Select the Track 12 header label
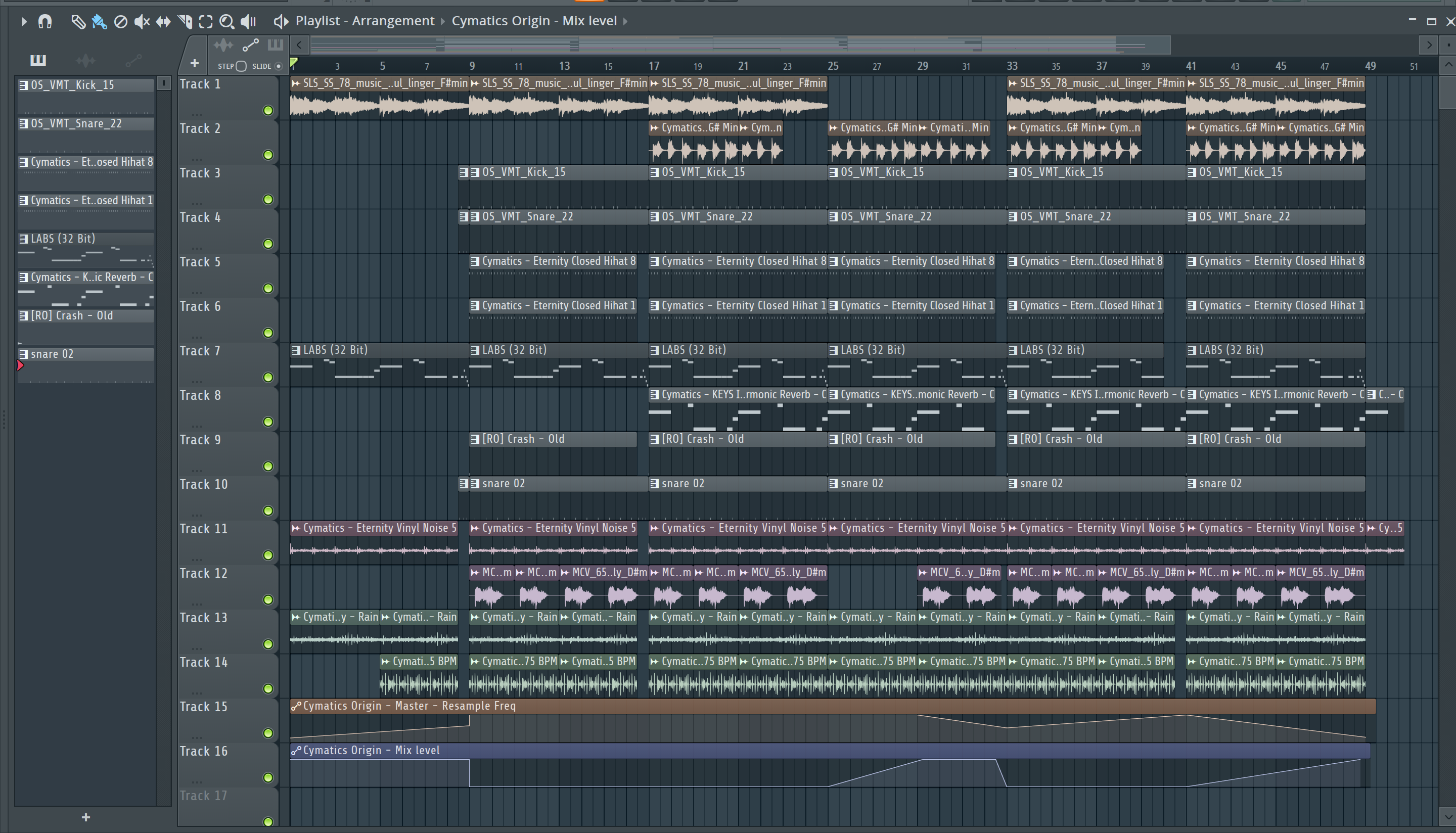This screenshot has width=1456, height=833. [x=204, y=574]
